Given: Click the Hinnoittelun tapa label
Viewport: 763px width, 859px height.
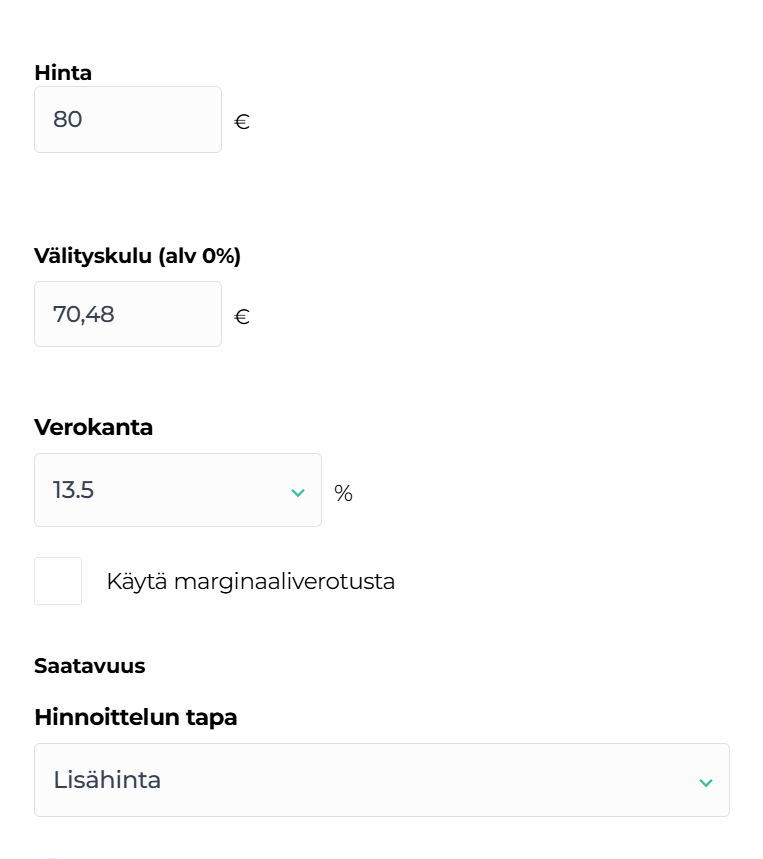Looking at the screenshot, I should 135,717.
